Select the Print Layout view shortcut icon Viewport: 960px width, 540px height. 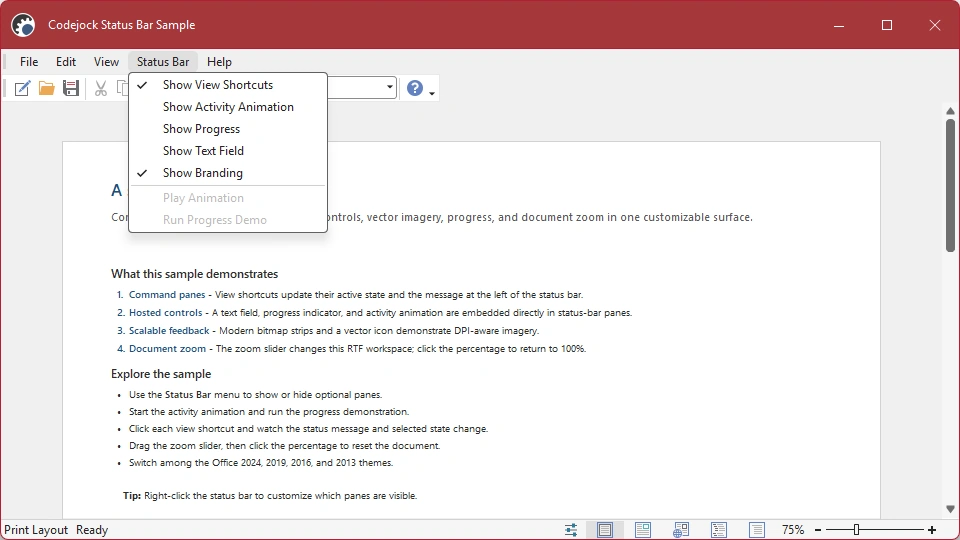tap(604, 530)
